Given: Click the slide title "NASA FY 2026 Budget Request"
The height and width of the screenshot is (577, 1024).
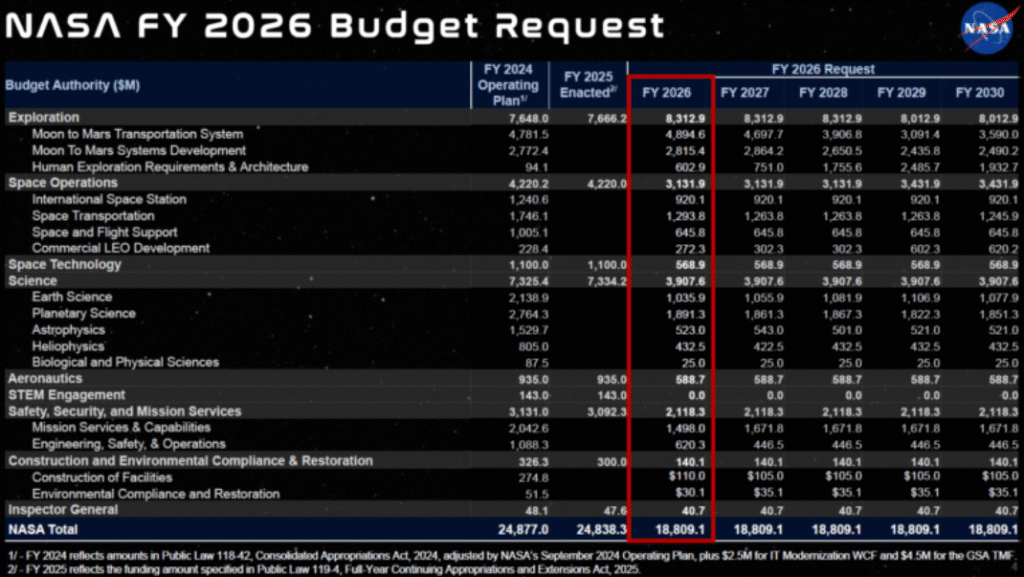Looking at the screenshot, I should tap(335, 27).
